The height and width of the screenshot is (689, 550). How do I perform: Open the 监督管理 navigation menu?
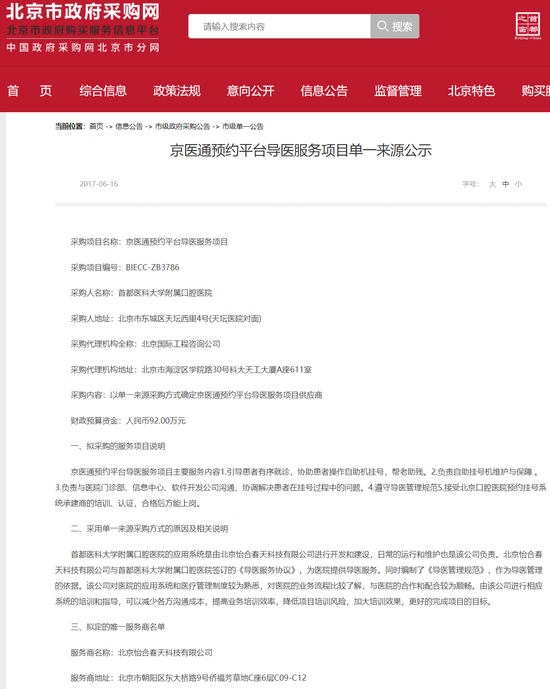tap(398, 91)
